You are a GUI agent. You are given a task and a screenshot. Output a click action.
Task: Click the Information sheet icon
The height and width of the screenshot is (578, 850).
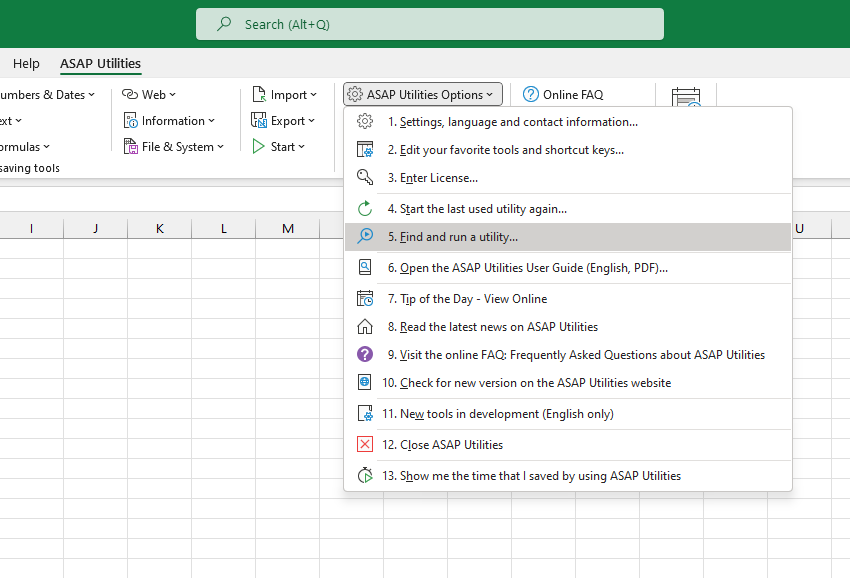[x=131, y=120]
